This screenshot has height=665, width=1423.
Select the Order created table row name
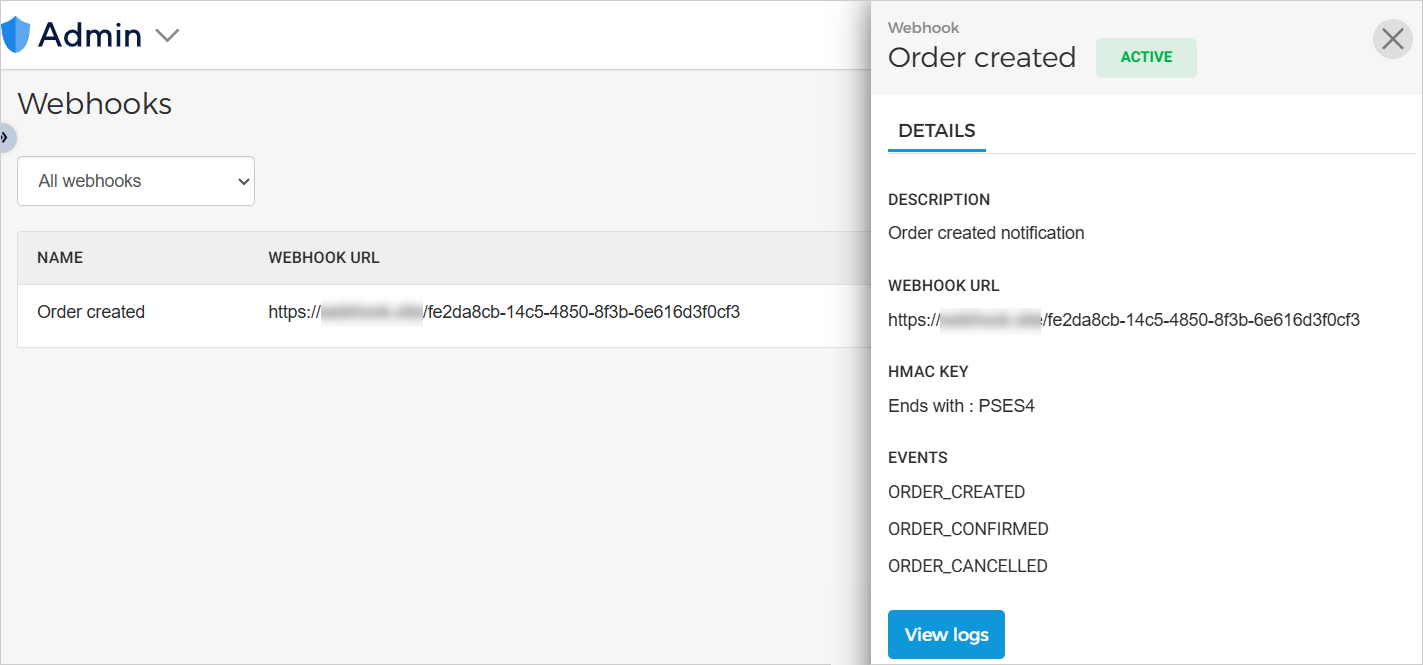click(91, 312)
